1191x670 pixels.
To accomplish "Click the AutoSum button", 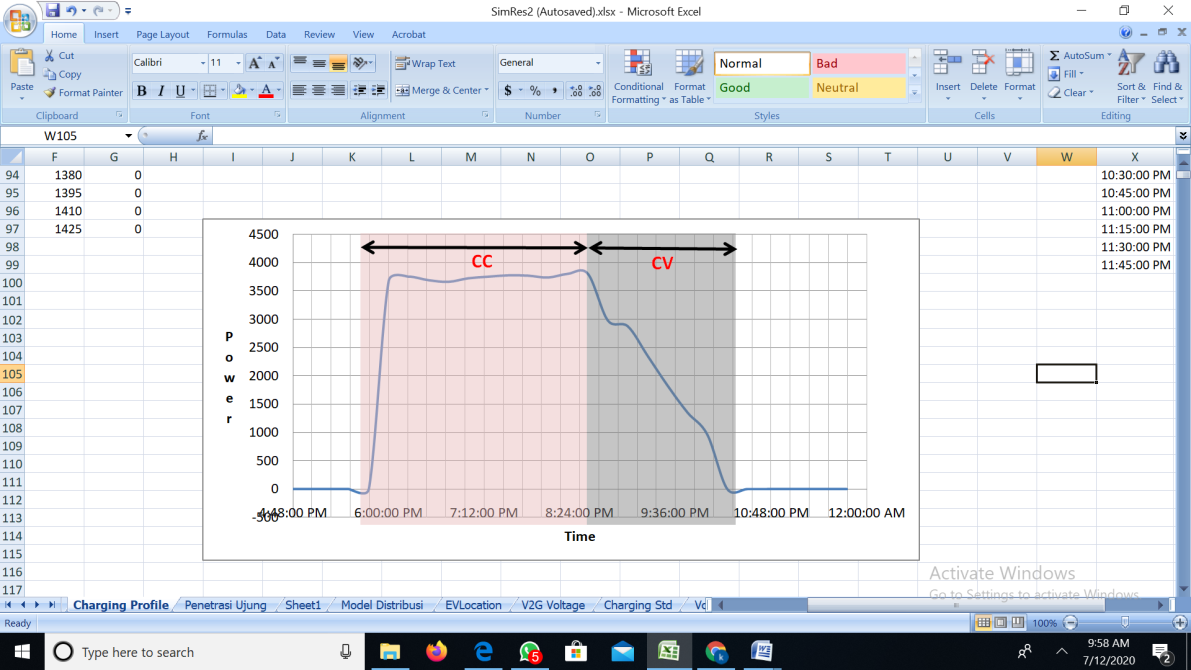I will tap(1077, 56).
